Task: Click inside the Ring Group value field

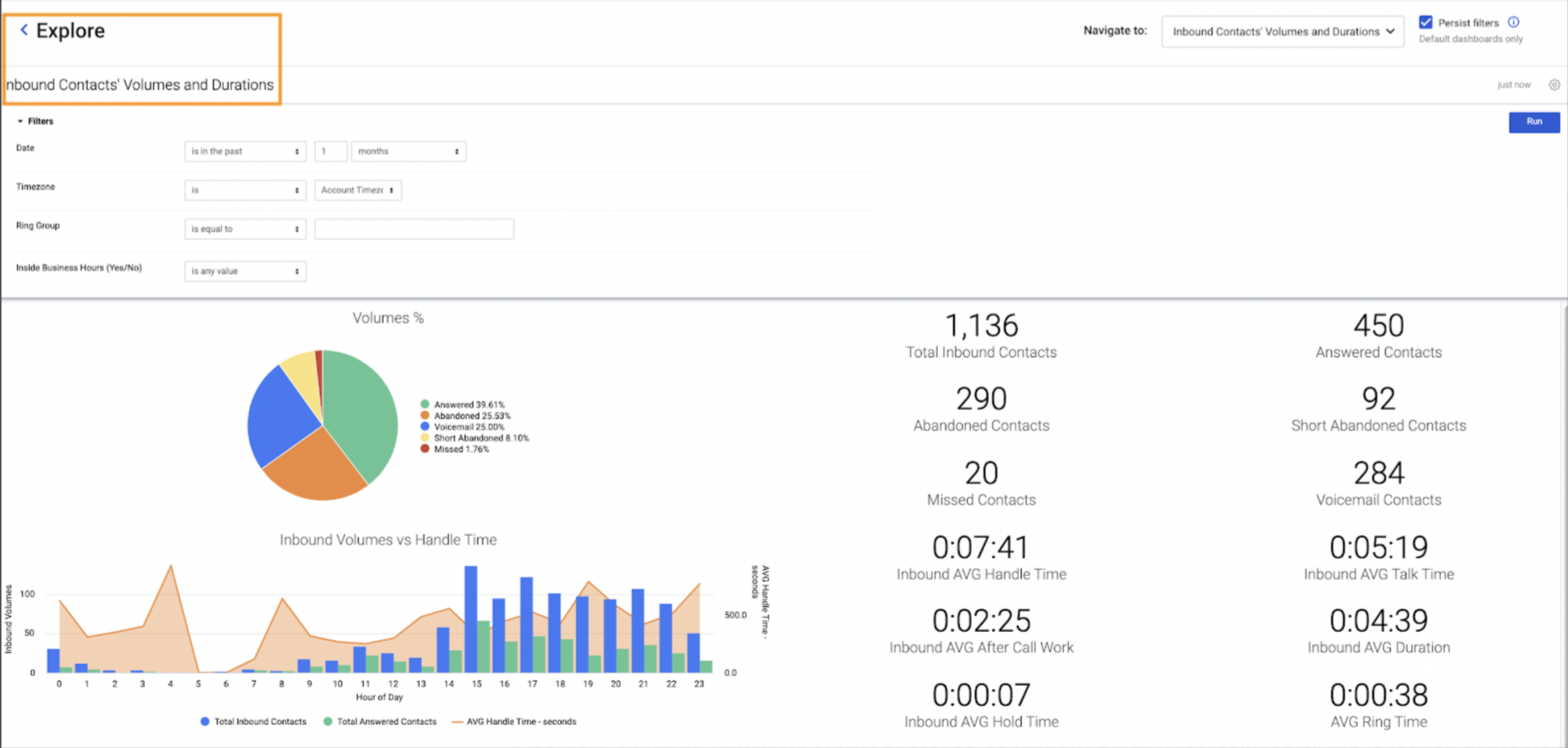Action: pos(413,228)
